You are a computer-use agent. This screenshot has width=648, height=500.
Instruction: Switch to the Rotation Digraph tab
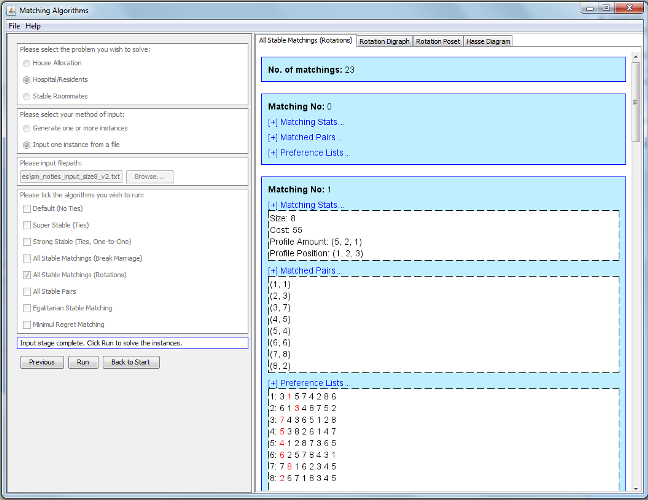pyautogui.click(x=384, y=42)
